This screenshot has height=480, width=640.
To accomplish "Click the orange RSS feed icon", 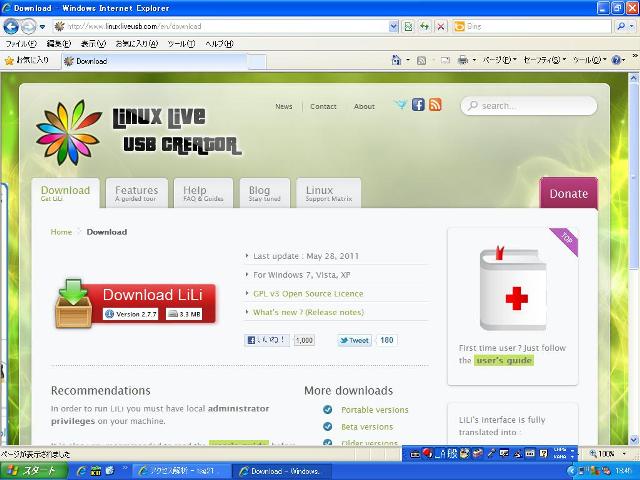I will click(435, 105).
